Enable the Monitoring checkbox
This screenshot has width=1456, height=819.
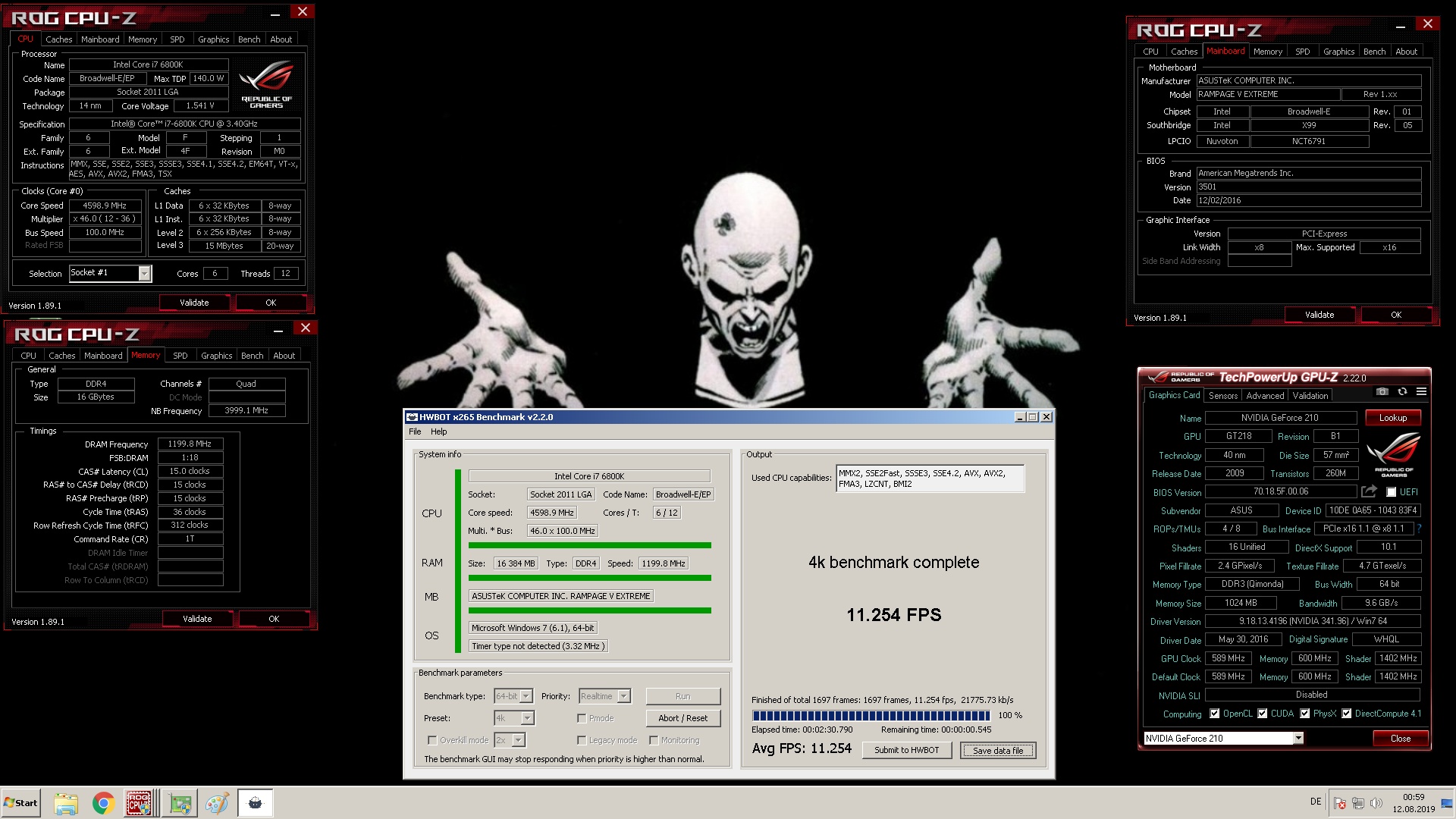tap(653, 740)
